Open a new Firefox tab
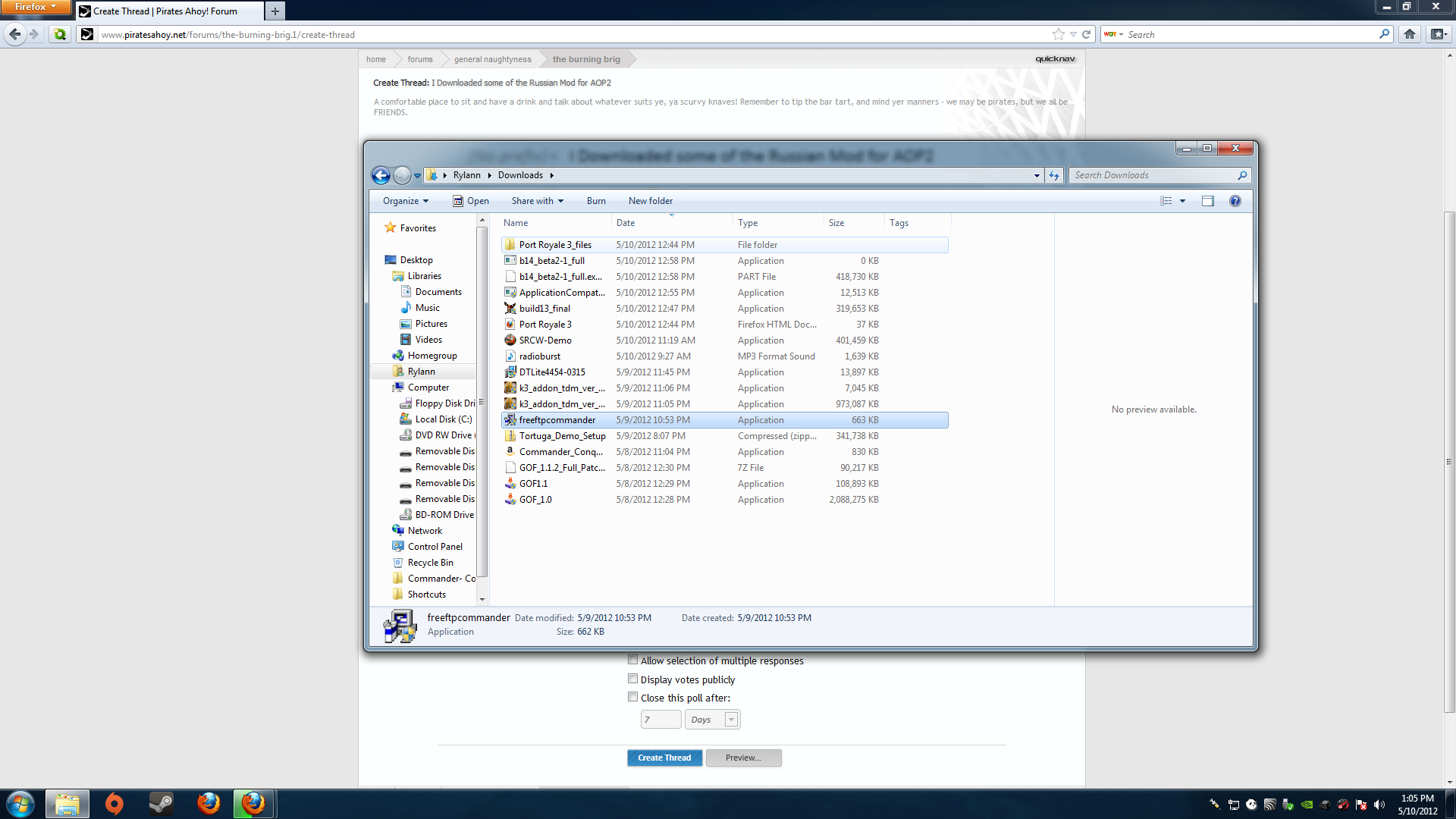 (275, 11)
